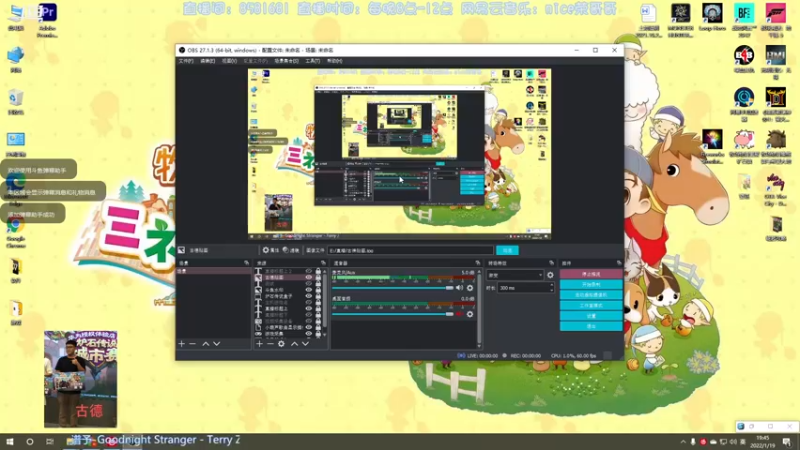Open Adobe Premiere Pro desktop icon
Screen dimensions: 800x450
point(47,20)
